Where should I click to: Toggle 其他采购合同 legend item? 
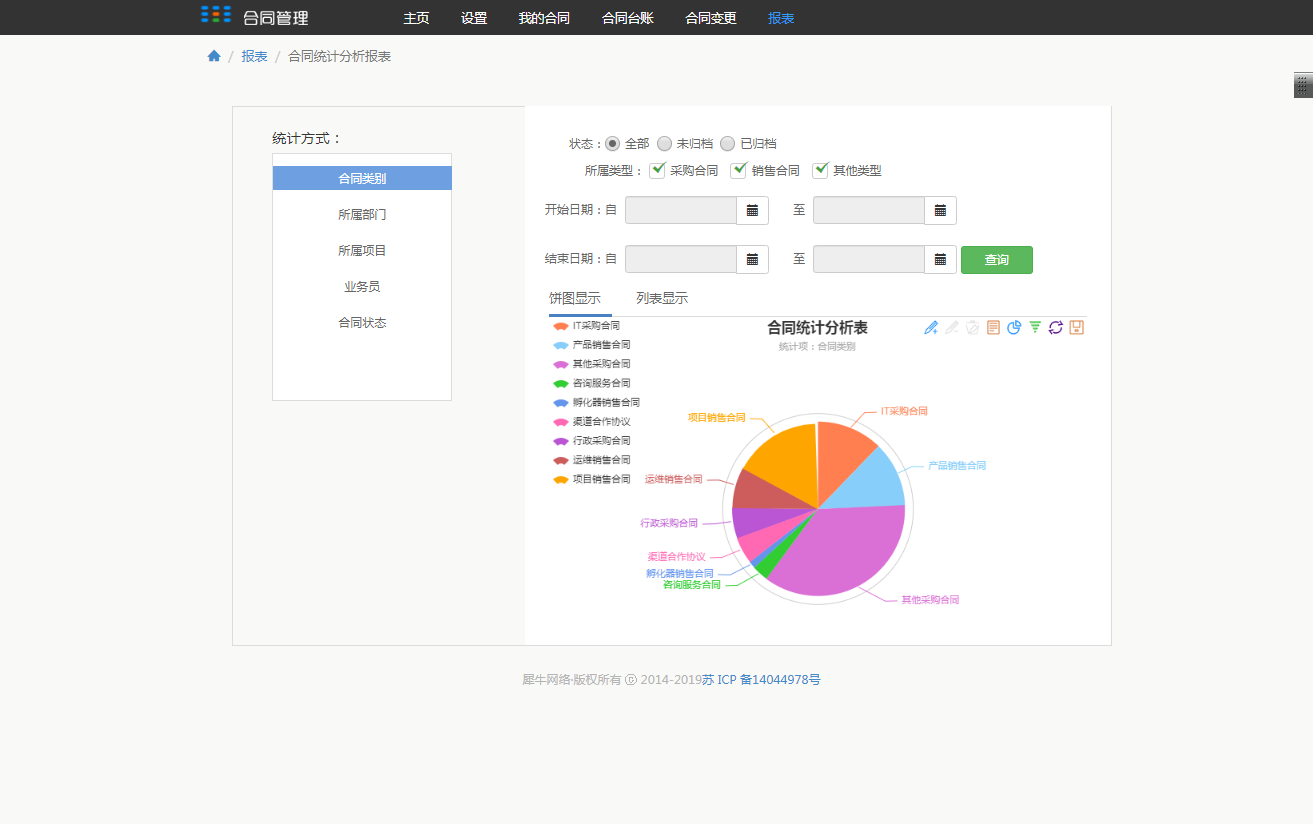592,364
